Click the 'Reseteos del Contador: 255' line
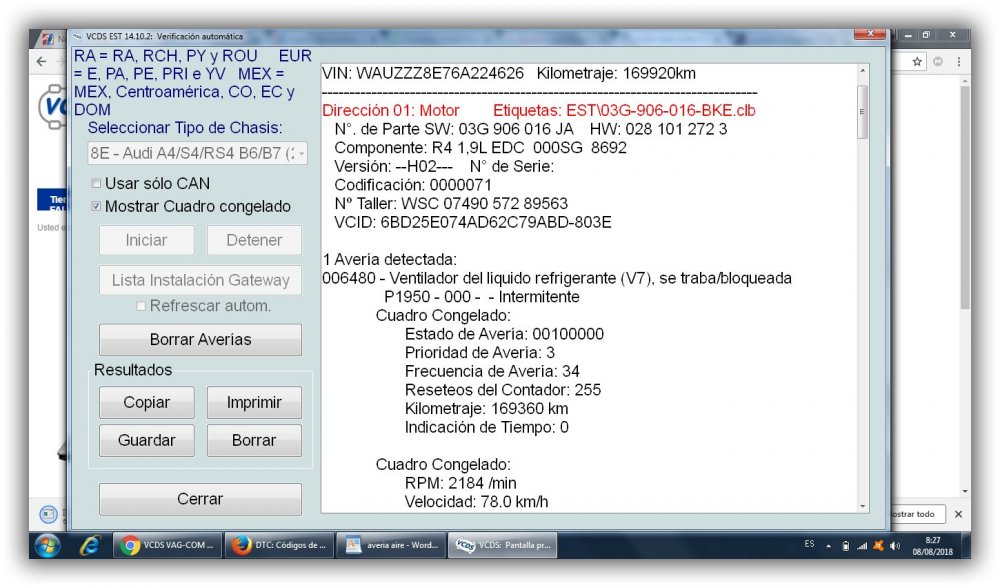The image size is (1000, 588). coord(503,390)
